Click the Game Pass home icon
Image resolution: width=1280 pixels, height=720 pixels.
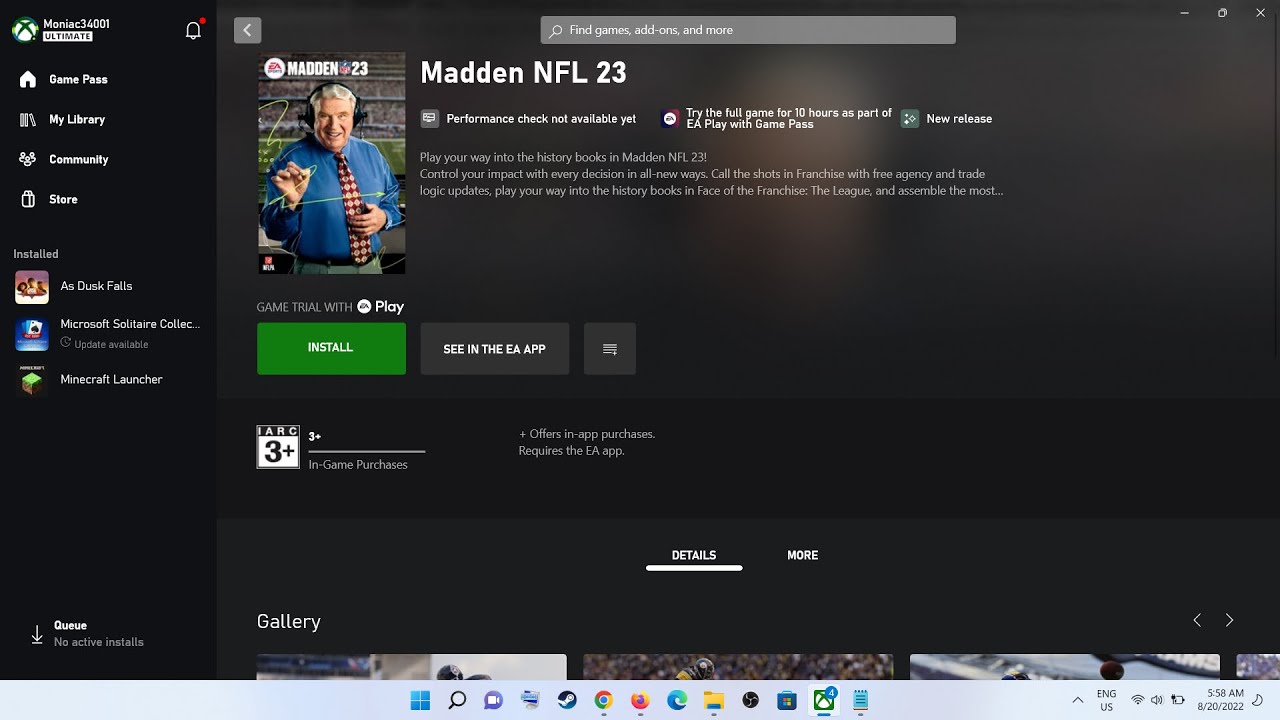click(x=28, y=79)
